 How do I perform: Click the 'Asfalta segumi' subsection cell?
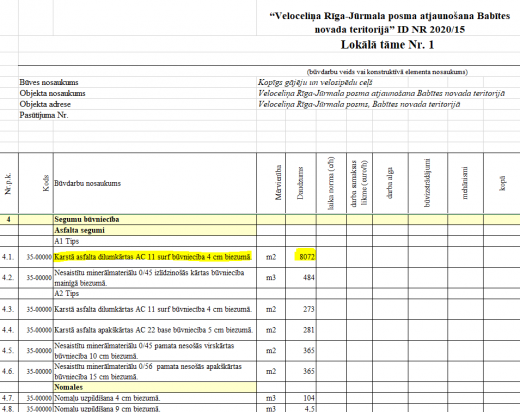click(x=155, y=230)
